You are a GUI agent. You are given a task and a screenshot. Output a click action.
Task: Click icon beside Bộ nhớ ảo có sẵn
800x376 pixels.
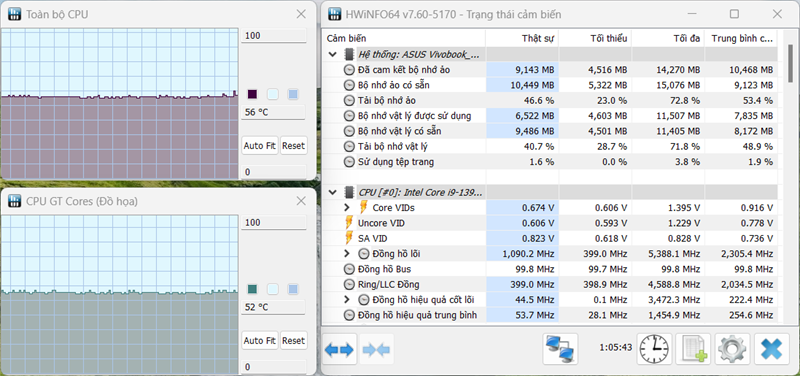point(349,85)
